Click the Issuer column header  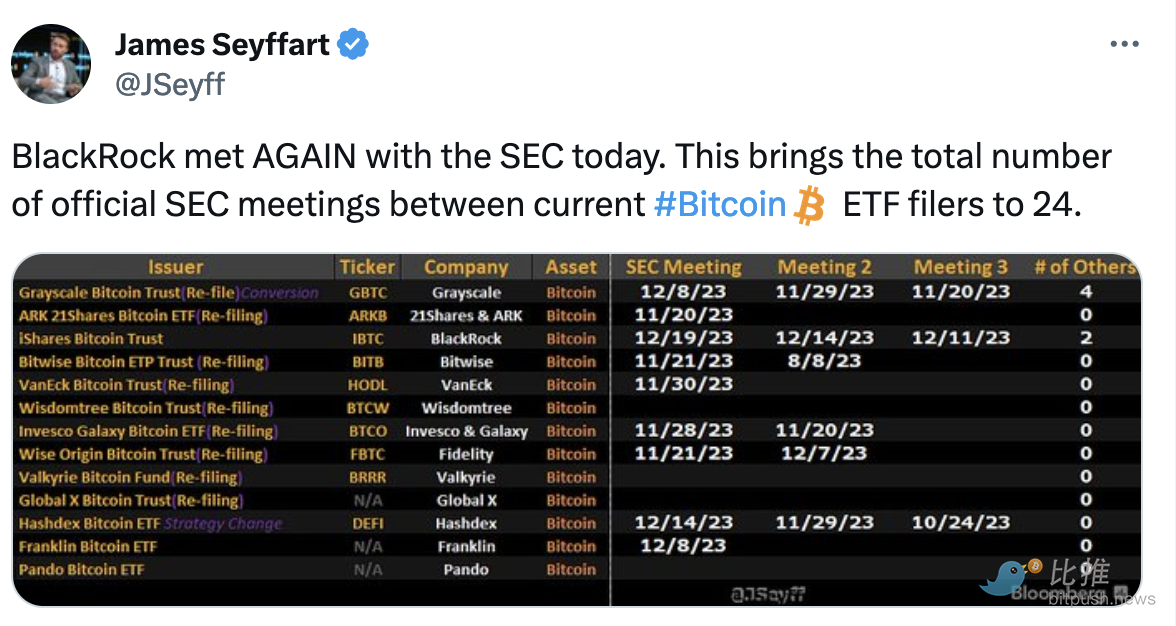pyautogui.click(x=176, y=267)
